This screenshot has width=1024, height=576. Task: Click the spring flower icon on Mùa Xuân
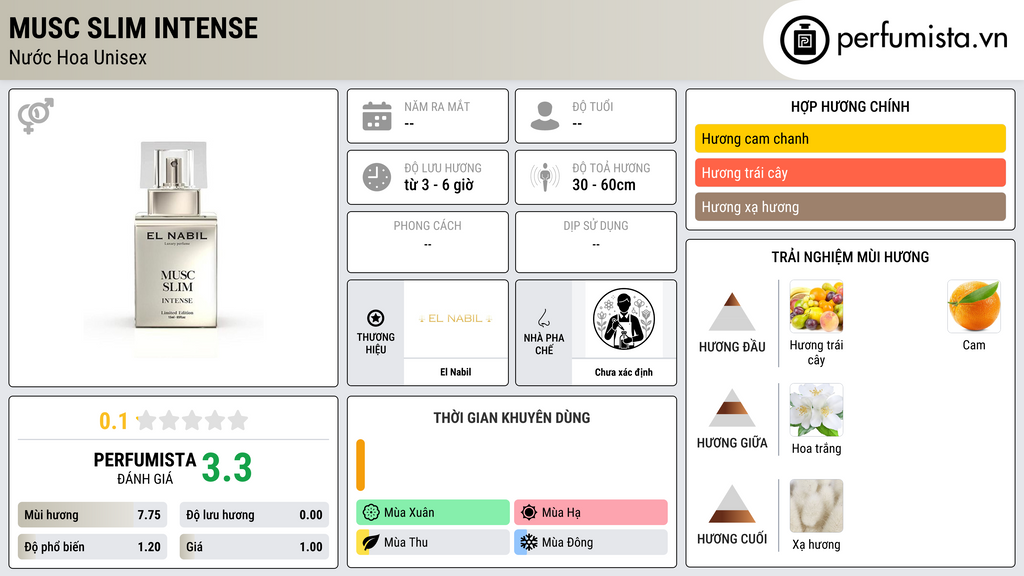371,512
